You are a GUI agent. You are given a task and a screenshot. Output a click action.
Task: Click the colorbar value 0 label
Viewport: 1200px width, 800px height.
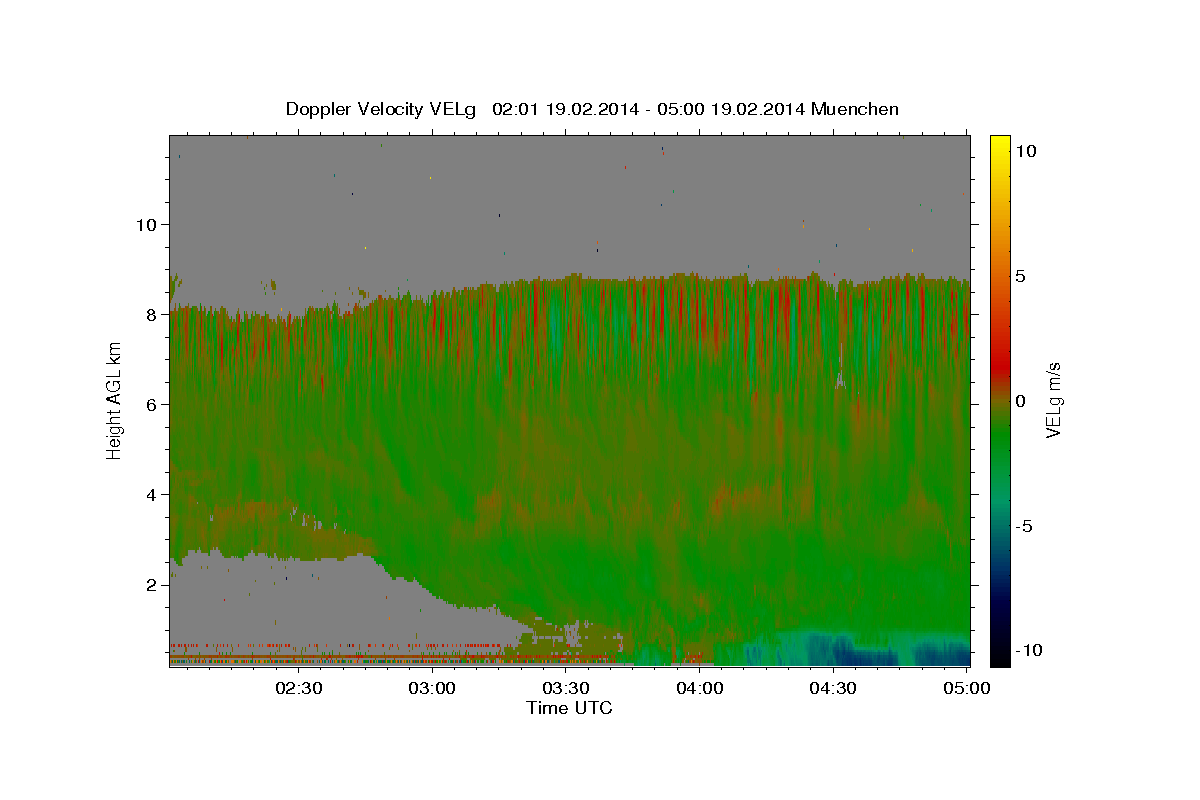(x=1021, y=401)
